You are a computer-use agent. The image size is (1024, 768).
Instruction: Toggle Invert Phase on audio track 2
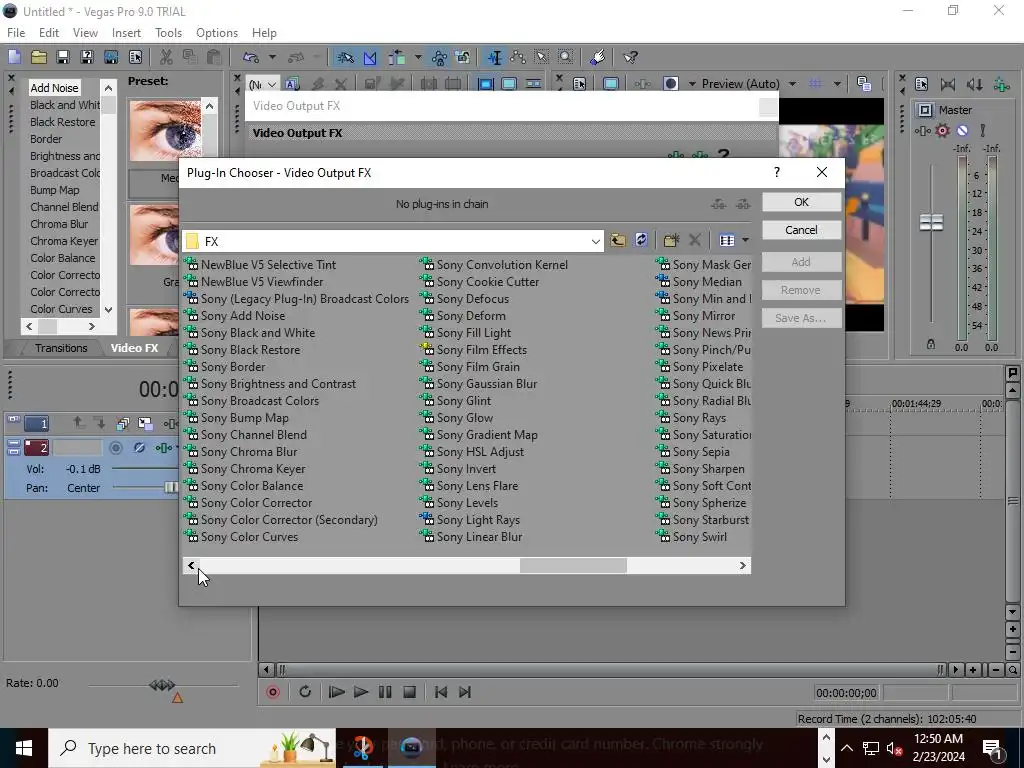tap(139, 447)
